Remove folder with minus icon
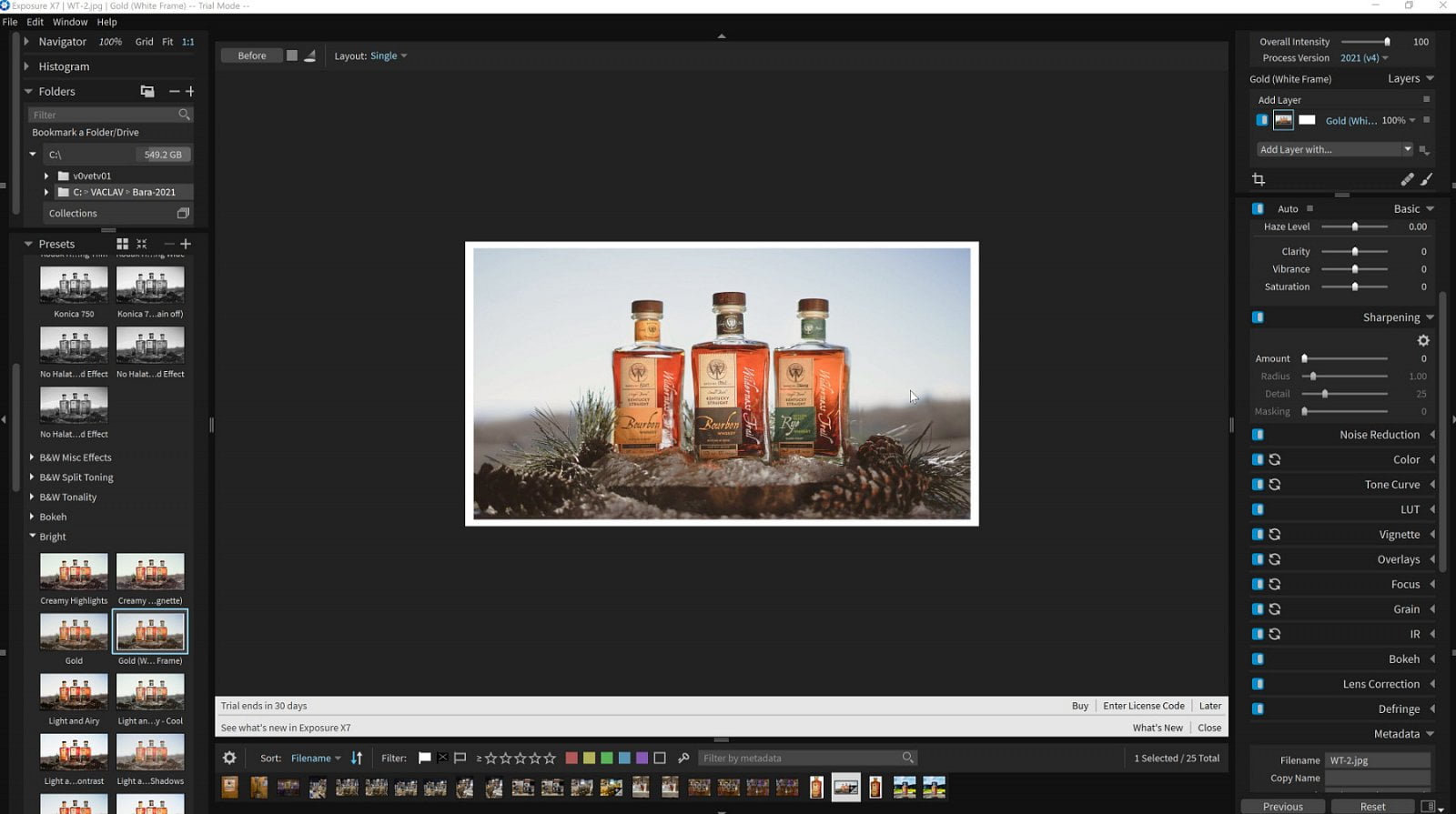The width and height of the screenshot is (1456, 814). click(x=174, y=91)
